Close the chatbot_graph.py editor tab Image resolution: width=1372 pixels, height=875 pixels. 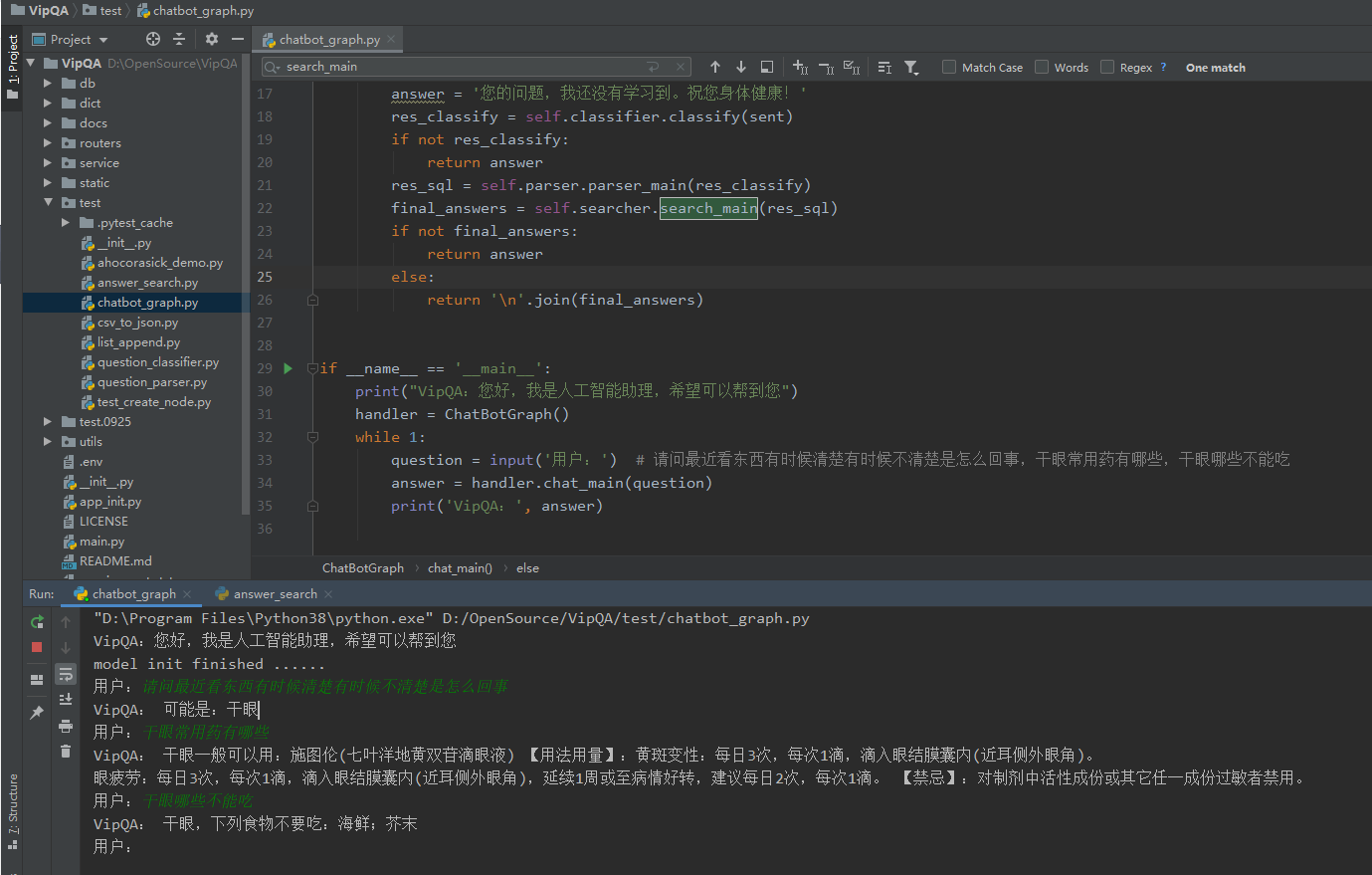point(391,40)
